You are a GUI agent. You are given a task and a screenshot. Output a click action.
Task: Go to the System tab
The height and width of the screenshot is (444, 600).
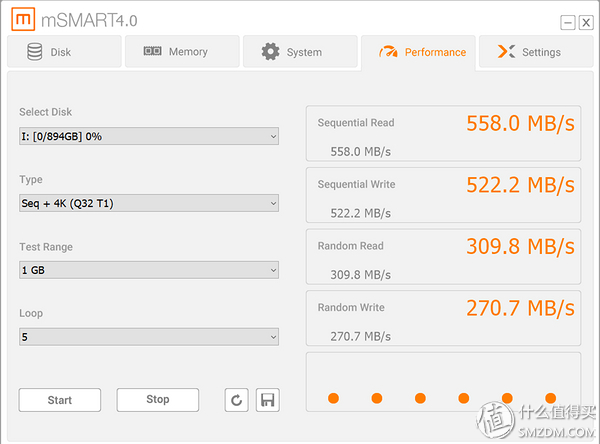tap(300, 52)
